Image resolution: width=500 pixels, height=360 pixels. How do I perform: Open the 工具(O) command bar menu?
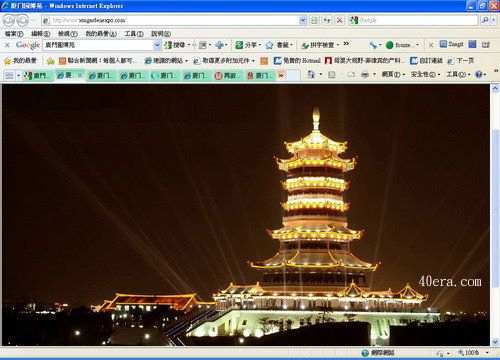[x=458, y=74]
